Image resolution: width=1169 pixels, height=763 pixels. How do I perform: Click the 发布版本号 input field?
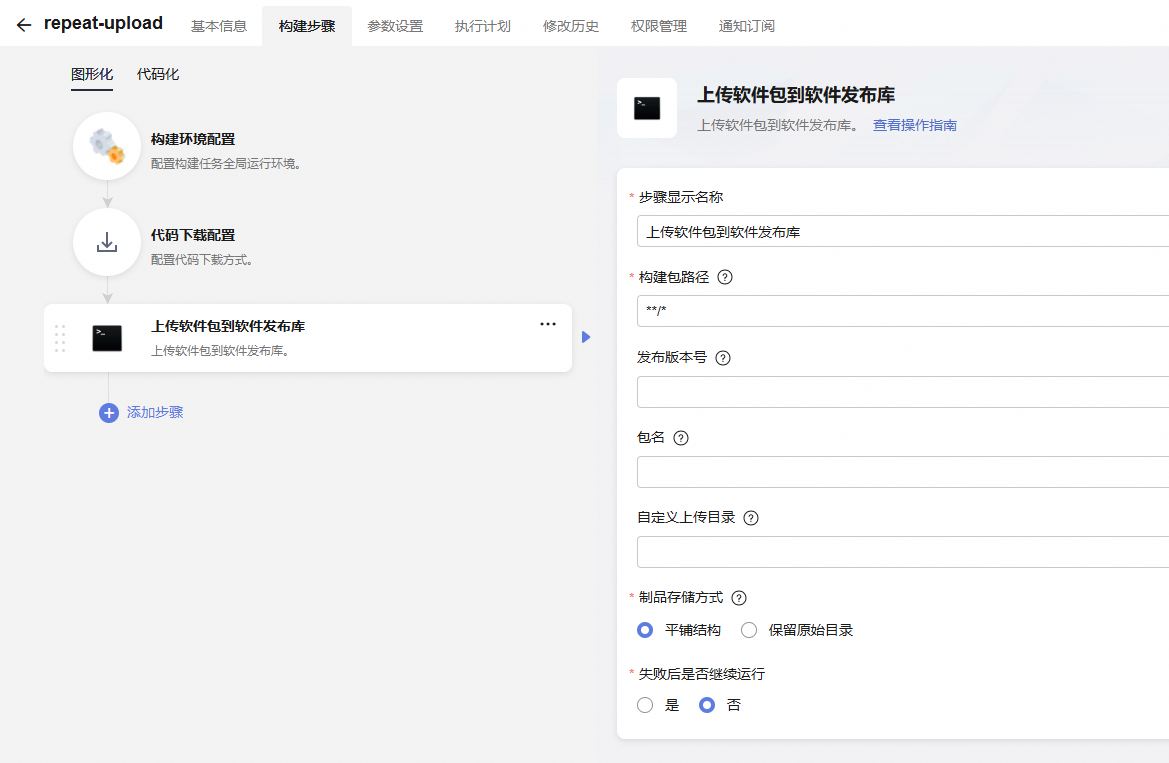[x=903, y=392]
